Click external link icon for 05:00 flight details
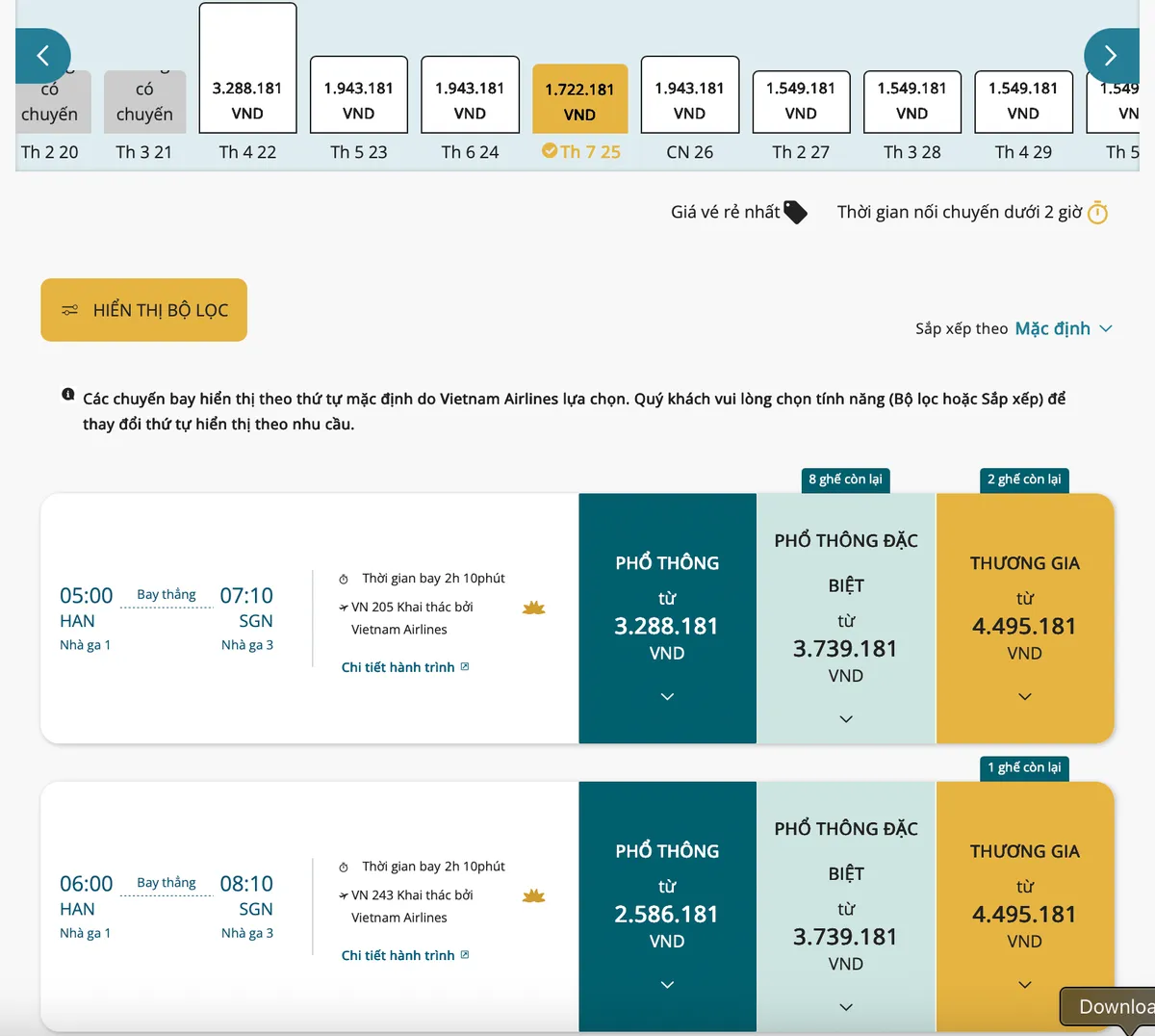This screenshot has width=1155, height=1036. pyautogui.click(x=465, y=666)
